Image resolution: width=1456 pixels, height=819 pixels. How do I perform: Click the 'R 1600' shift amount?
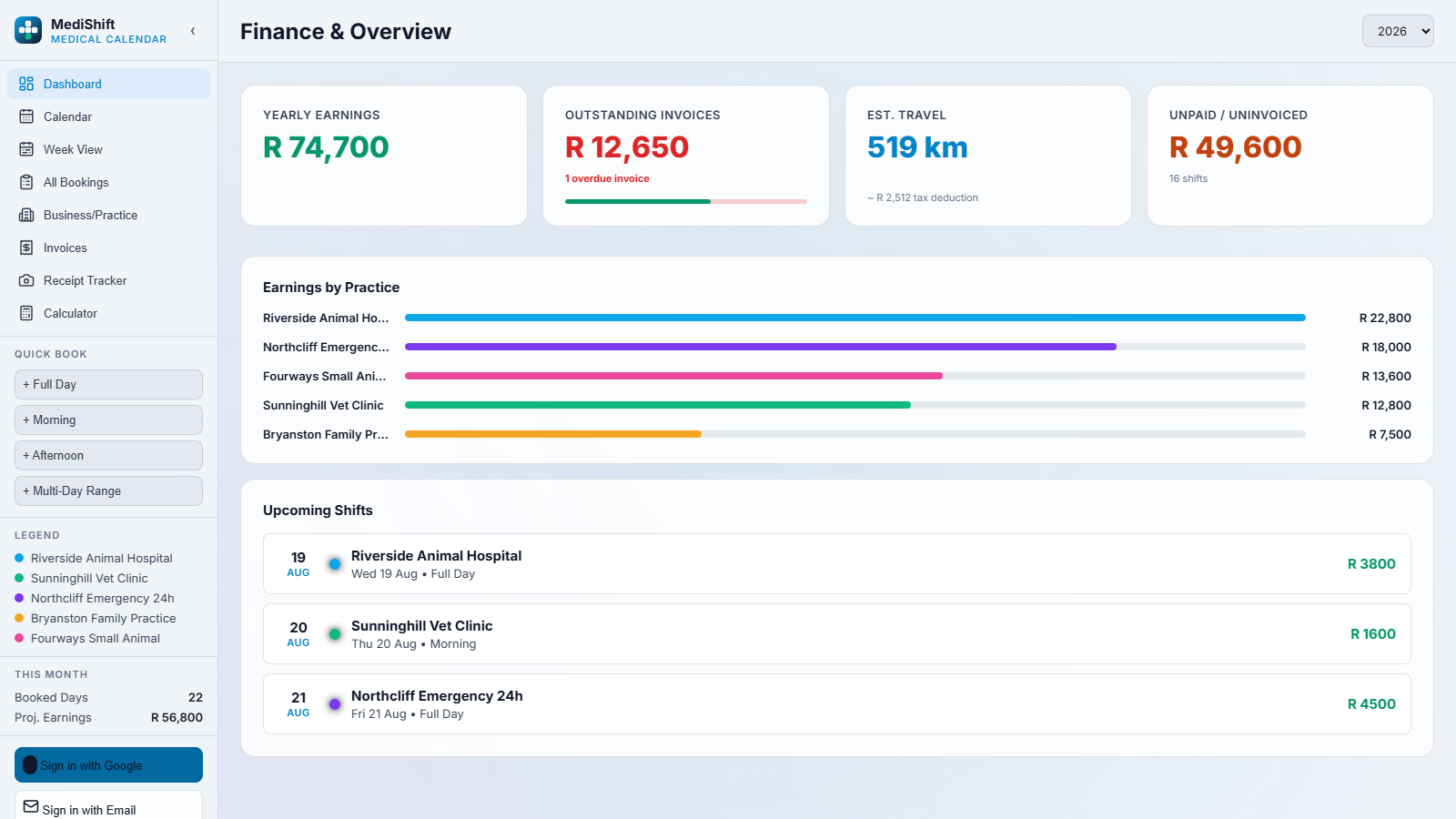tap(1373, 634)
